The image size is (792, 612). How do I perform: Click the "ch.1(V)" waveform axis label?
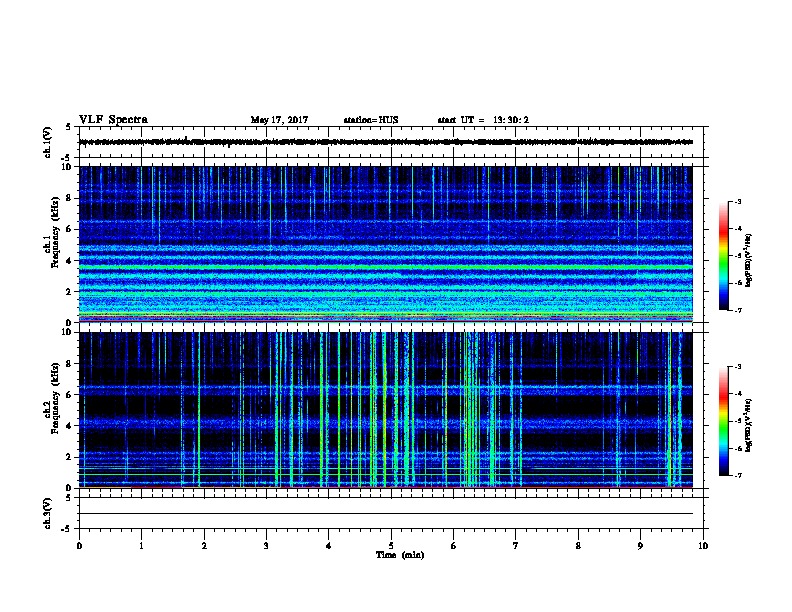point(47,142)
